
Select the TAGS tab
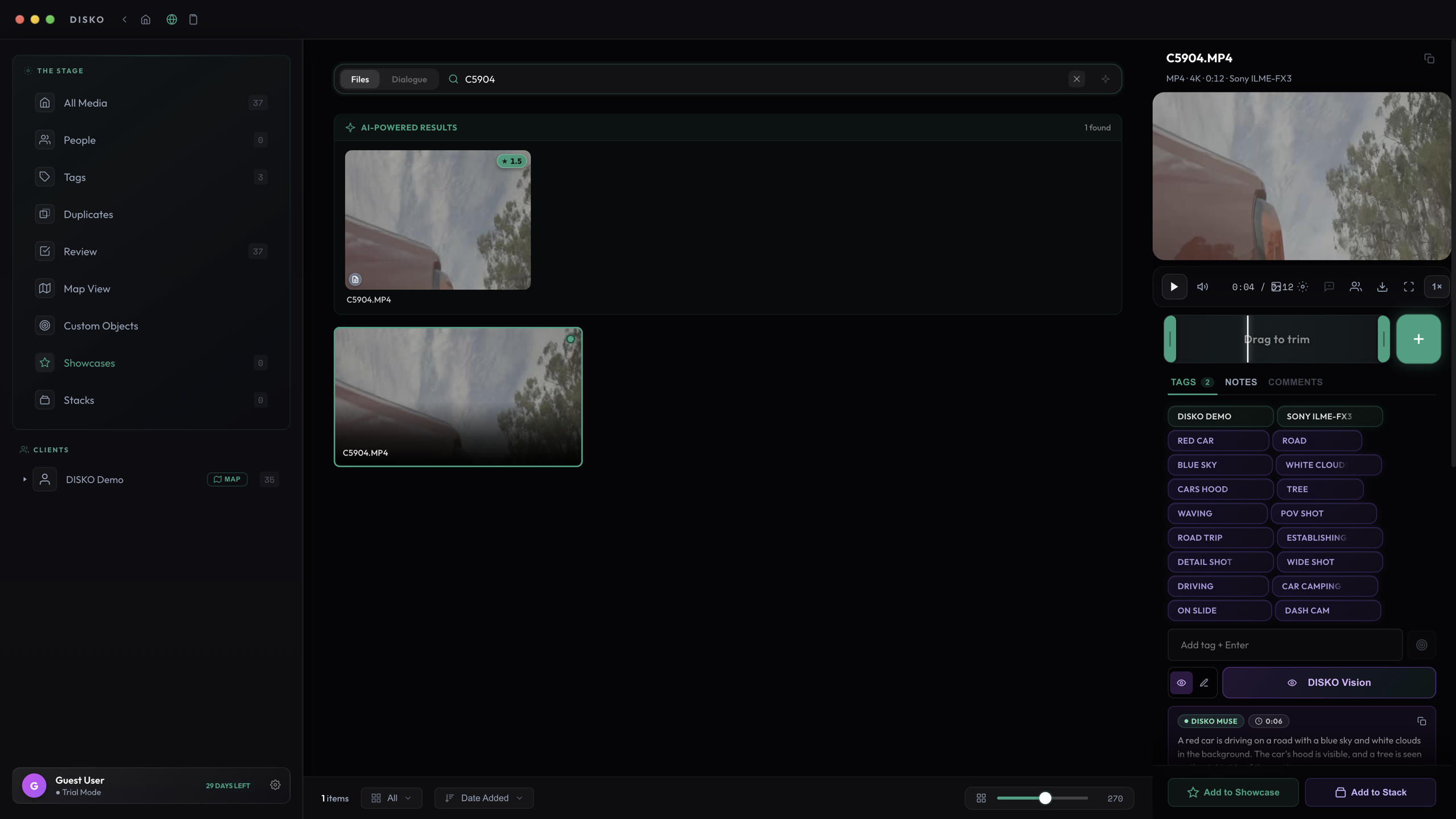point(1192,382)
